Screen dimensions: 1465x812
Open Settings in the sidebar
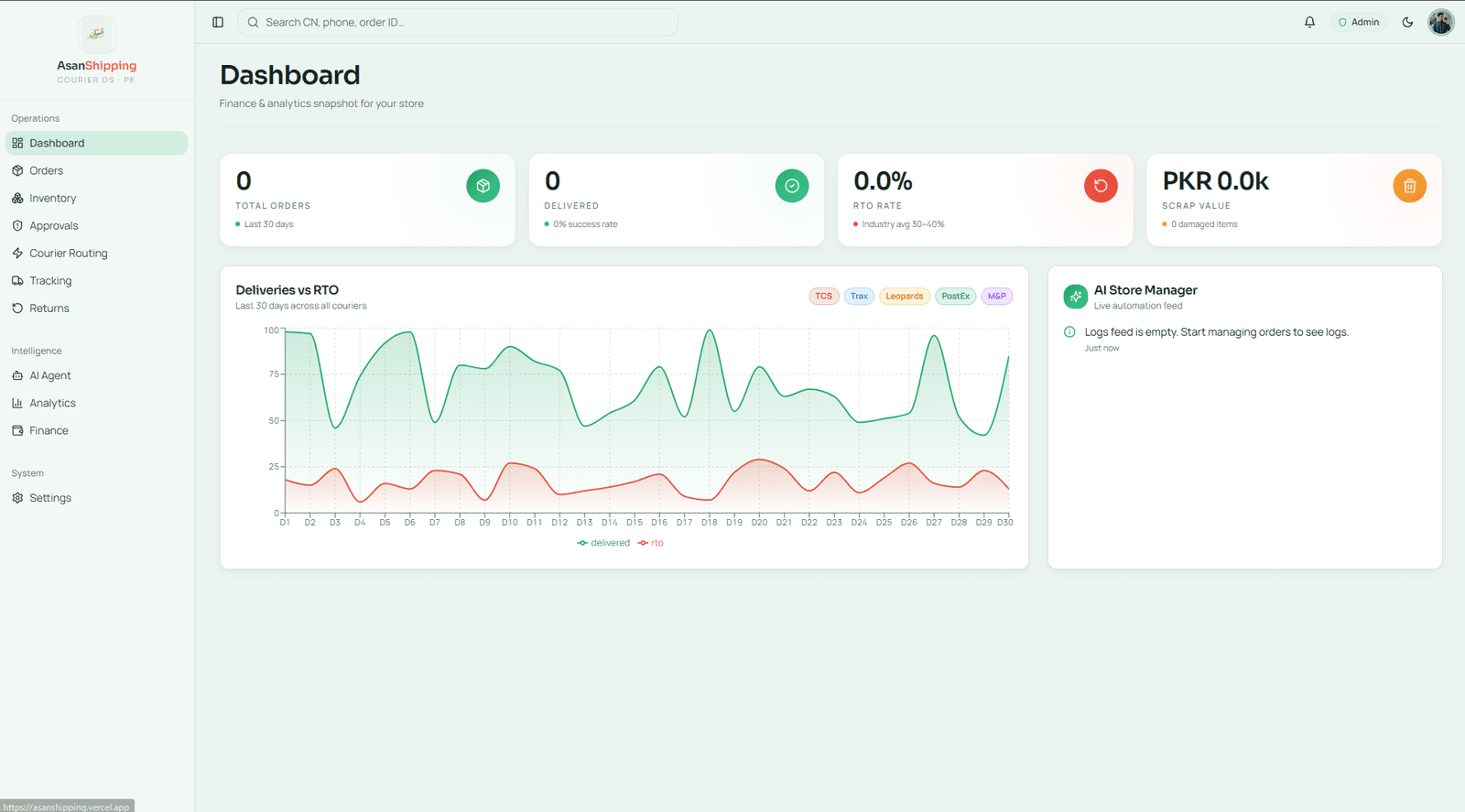coord(97,498)
